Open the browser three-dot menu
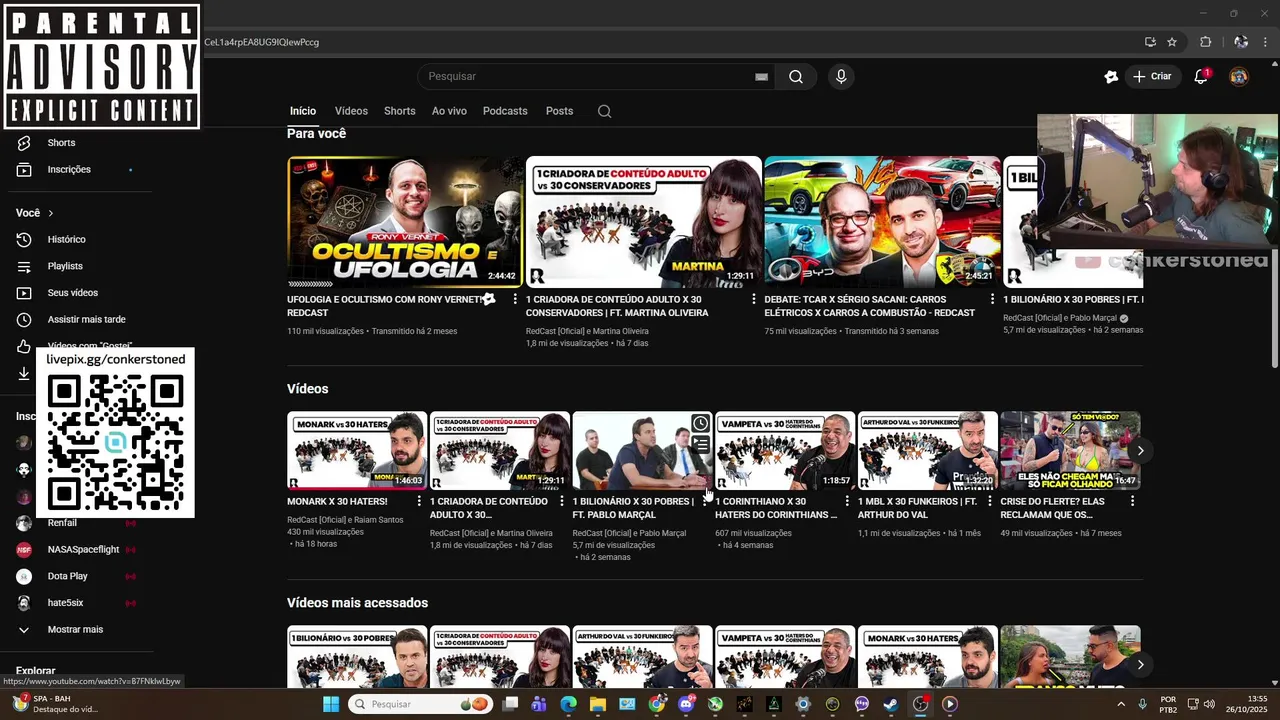This screenshot has height=720, width=1280. click(1266, 42)
